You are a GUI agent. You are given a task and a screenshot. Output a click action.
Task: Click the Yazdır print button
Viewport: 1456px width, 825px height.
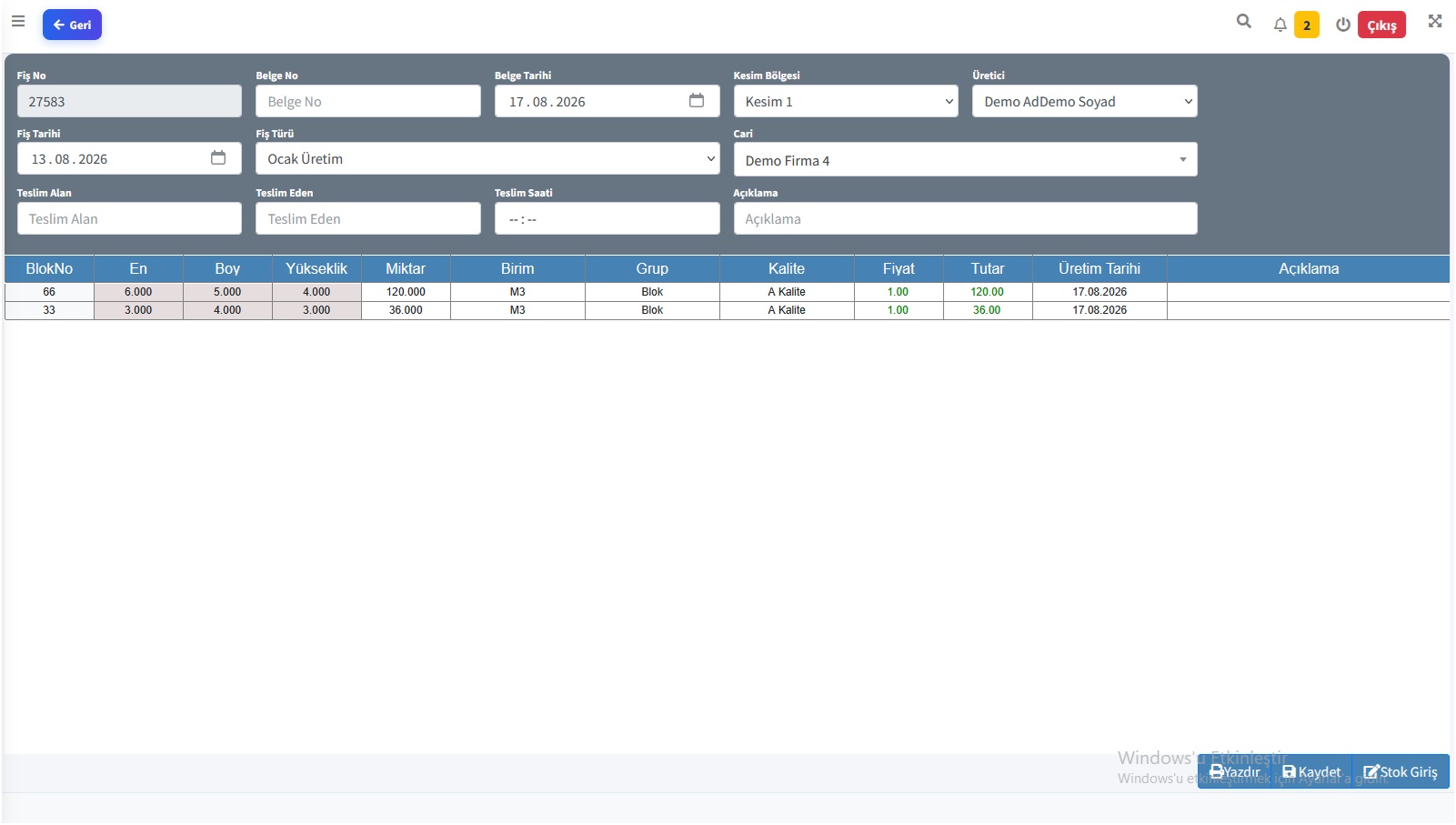[x=1234, y=771]
